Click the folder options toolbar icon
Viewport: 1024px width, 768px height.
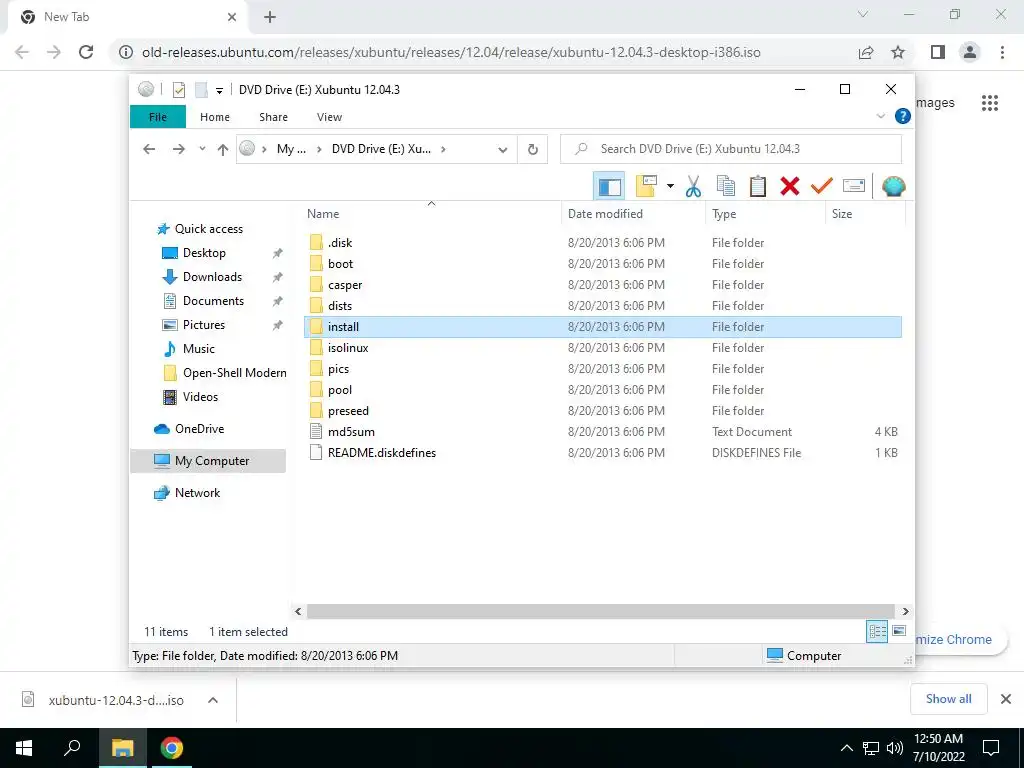(x=646, y=186)
